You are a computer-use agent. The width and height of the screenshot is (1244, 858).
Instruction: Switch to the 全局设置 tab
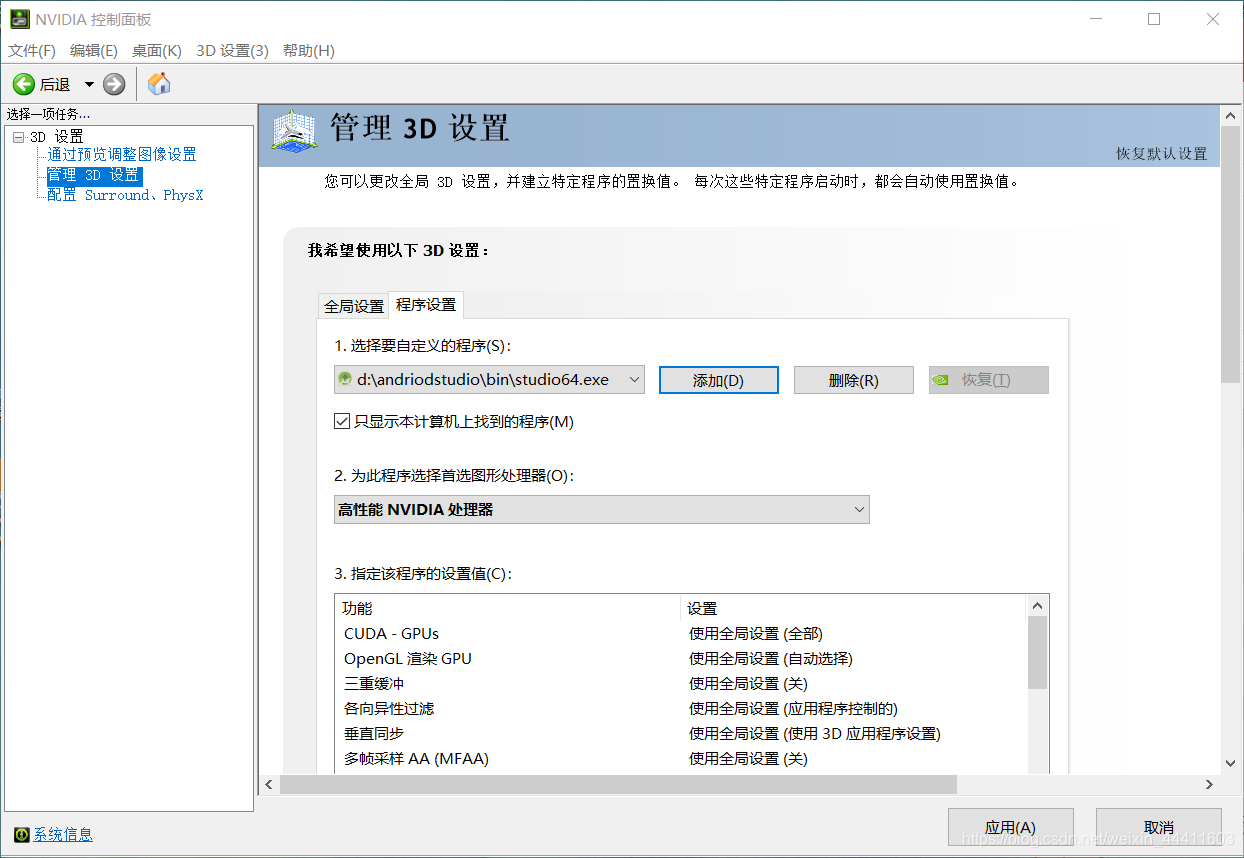[x=354, y=306]
